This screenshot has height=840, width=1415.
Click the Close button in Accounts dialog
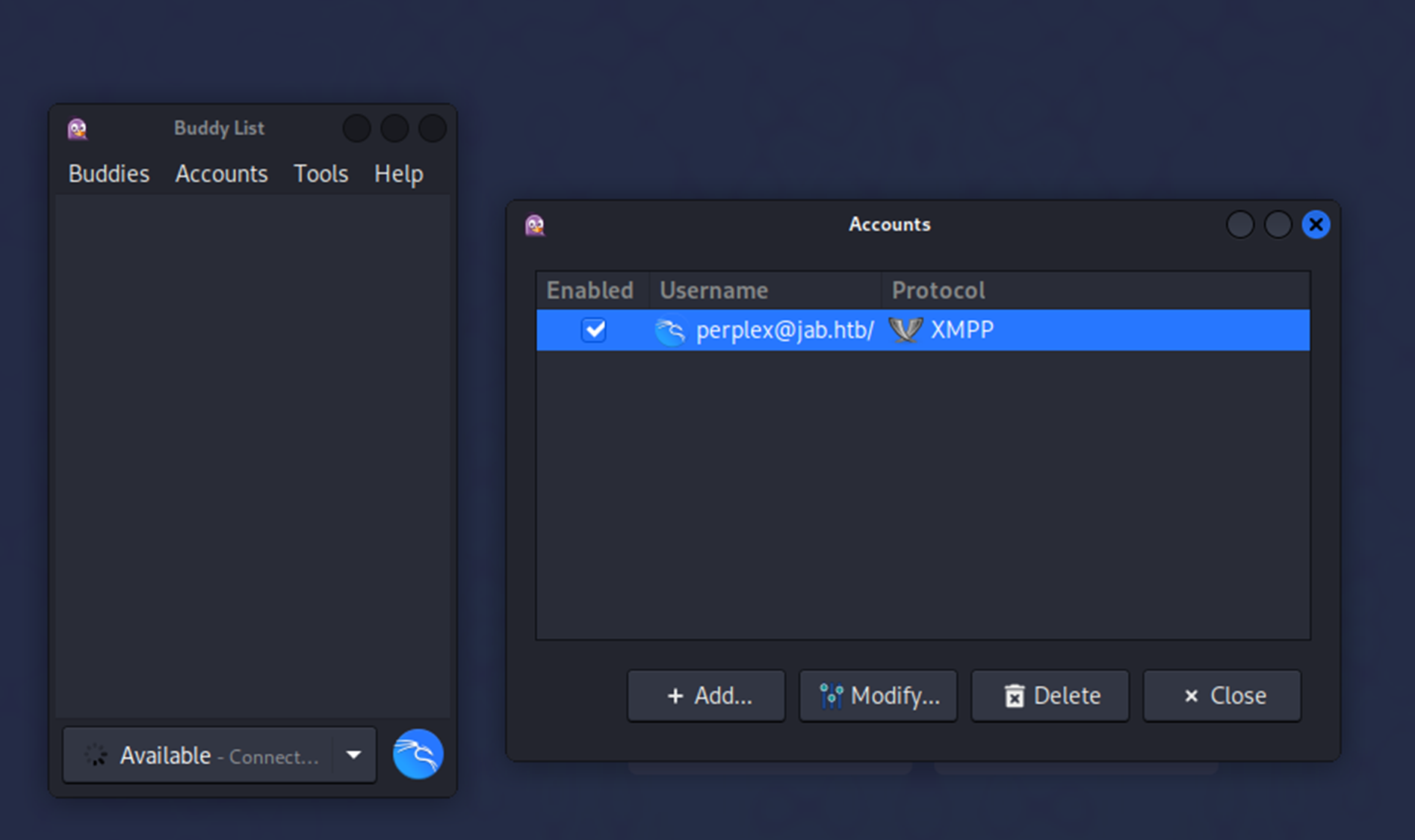pos(1222,696)
